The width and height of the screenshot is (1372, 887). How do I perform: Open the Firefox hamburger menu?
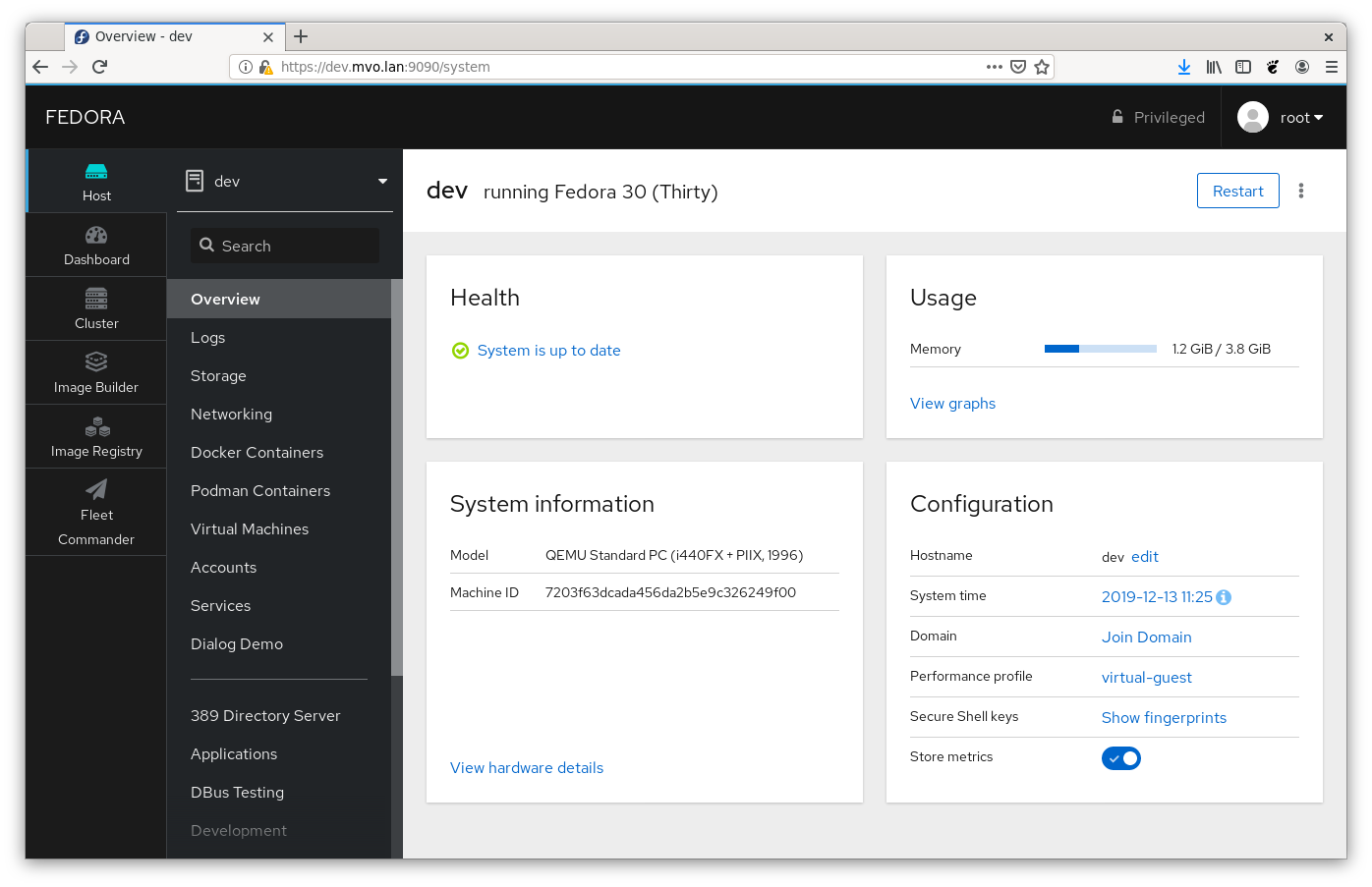click(x=1332, y=67)
